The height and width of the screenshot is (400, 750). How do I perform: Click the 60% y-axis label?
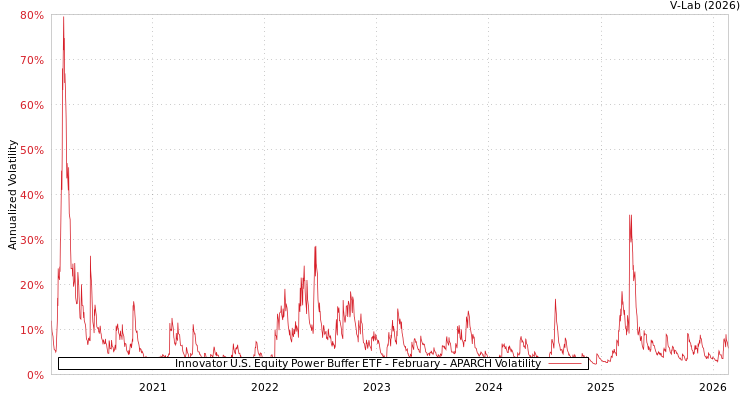click(32, 105)
